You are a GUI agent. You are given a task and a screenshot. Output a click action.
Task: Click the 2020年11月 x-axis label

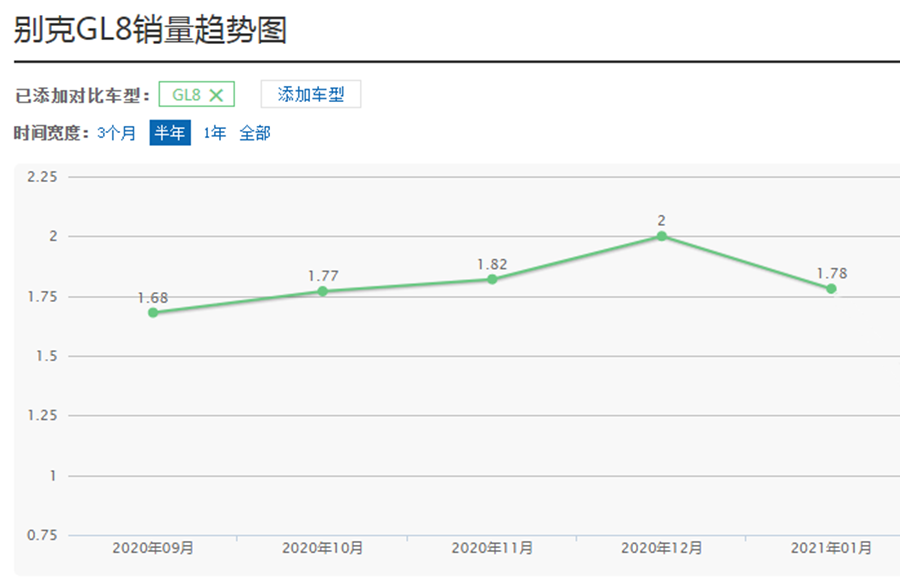point(492,548)
